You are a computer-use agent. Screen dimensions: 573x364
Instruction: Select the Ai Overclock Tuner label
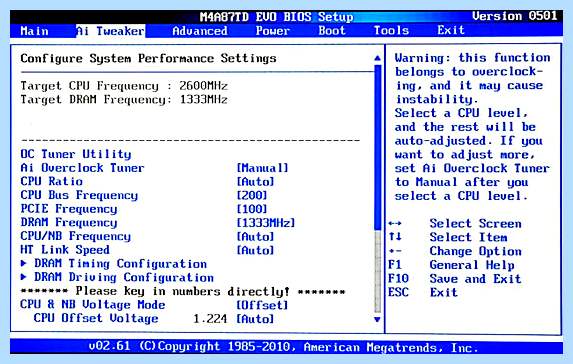pyautogui.click(x=82, y=168)
